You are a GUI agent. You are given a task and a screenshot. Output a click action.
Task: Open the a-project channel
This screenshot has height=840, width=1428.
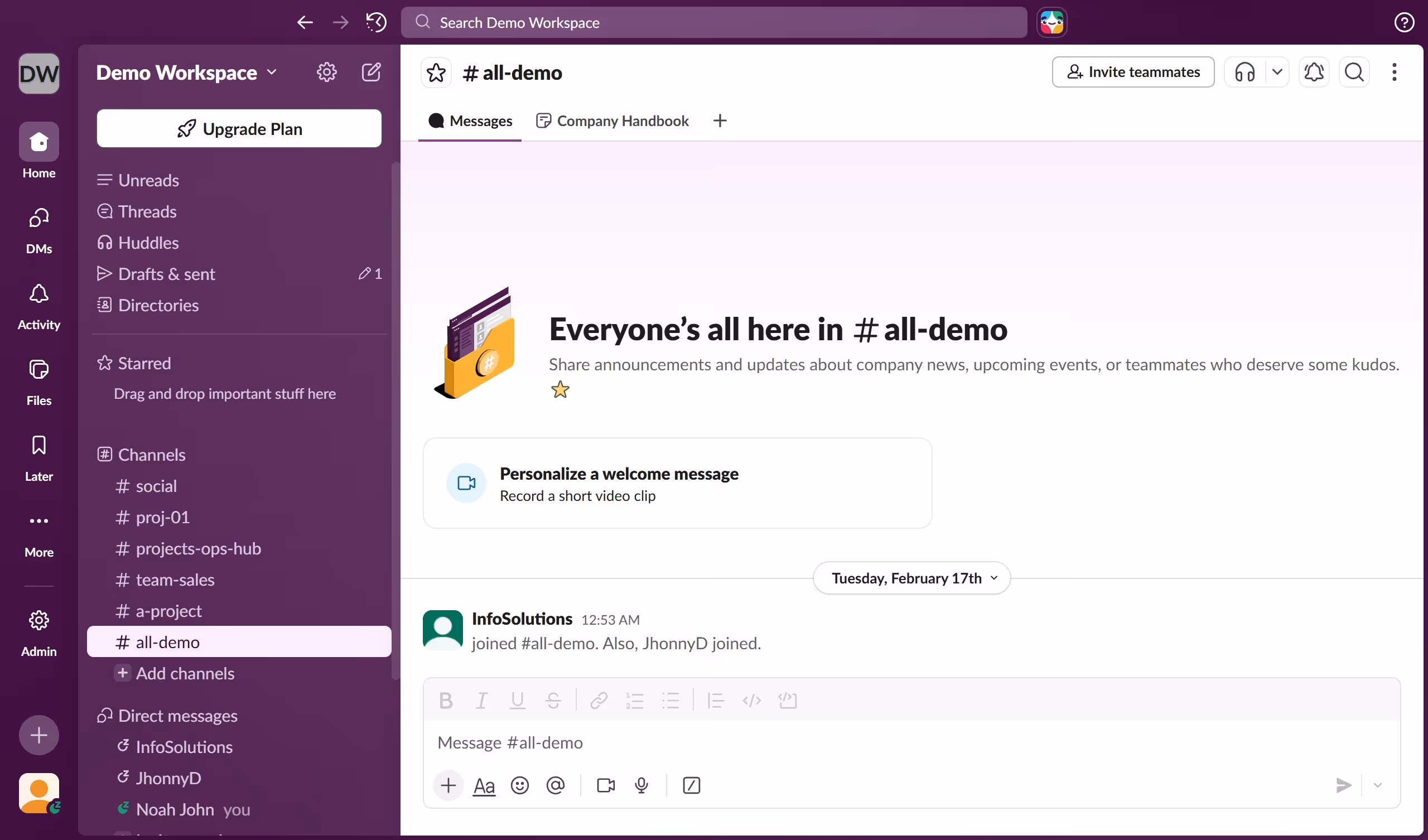click(x=239, y=610)
